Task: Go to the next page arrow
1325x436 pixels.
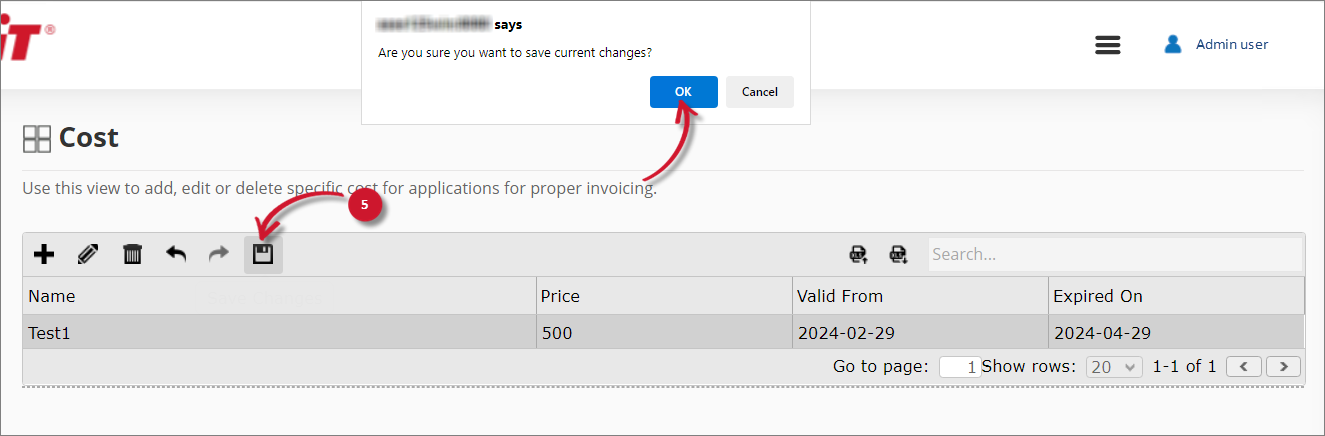Action: coord(1283,367)
